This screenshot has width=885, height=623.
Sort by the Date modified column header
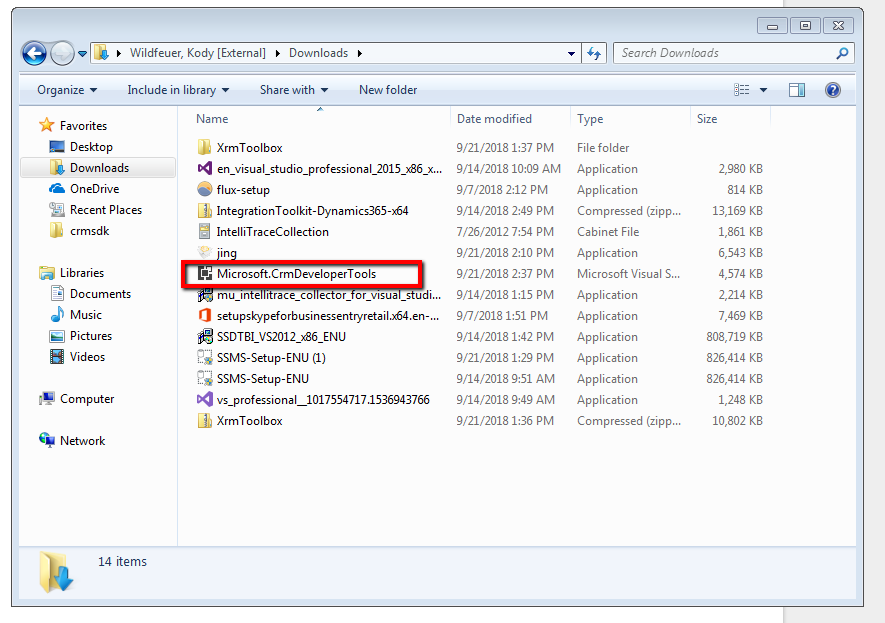pyautogui.click(x=494, y=119)
